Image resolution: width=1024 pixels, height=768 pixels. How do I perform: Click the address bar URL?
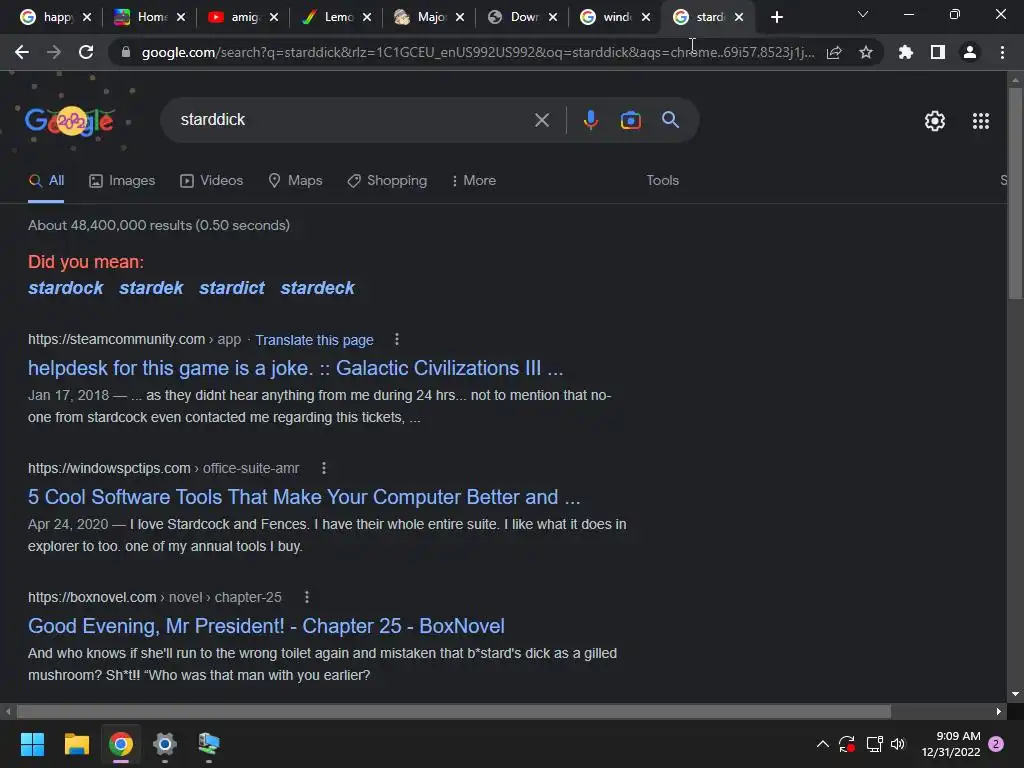pyautogui.click(x=477, y=52)
